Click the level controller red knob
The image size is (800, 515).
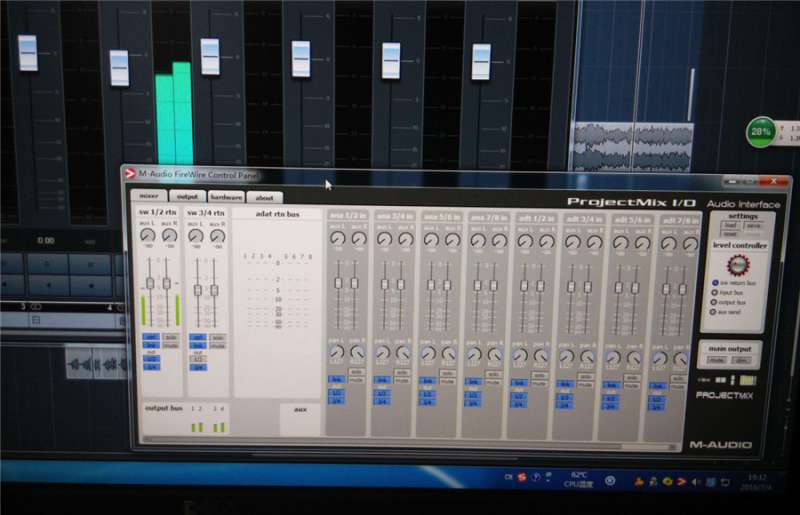point(738,265)
